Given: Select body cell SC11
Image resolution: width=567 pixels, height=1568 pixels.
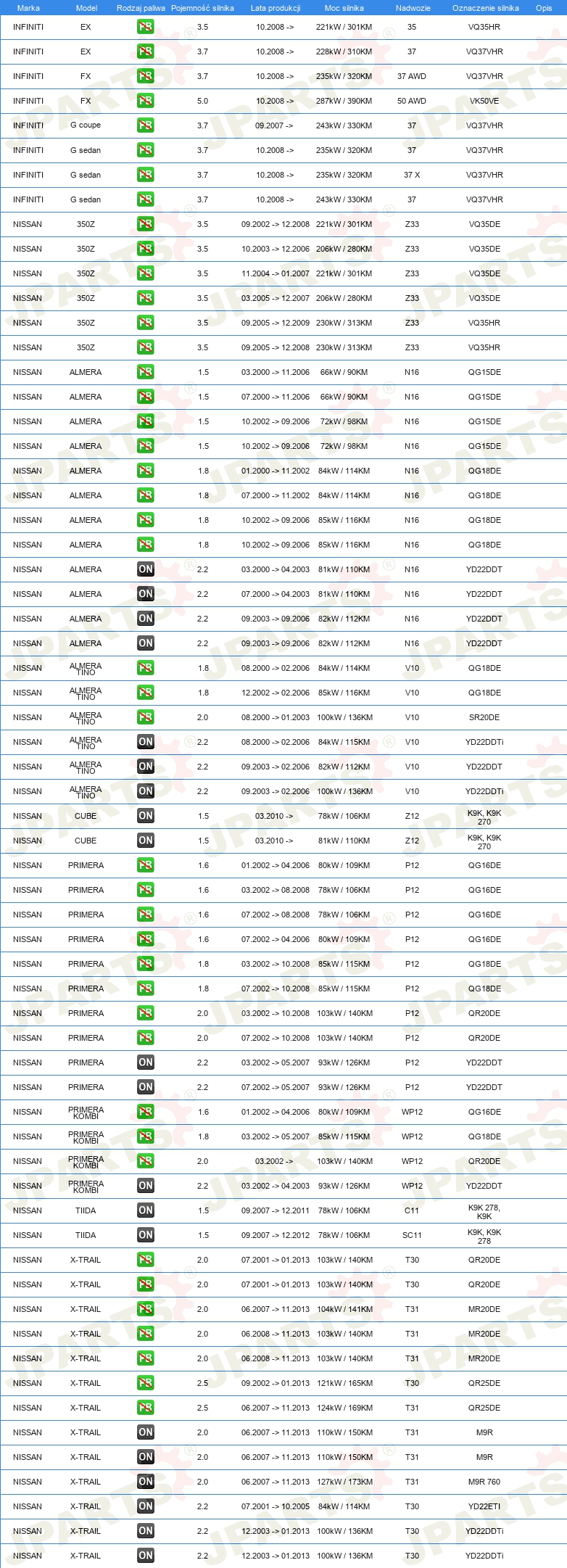Looking at the screenshot, I should click(x=412, y=1235).
